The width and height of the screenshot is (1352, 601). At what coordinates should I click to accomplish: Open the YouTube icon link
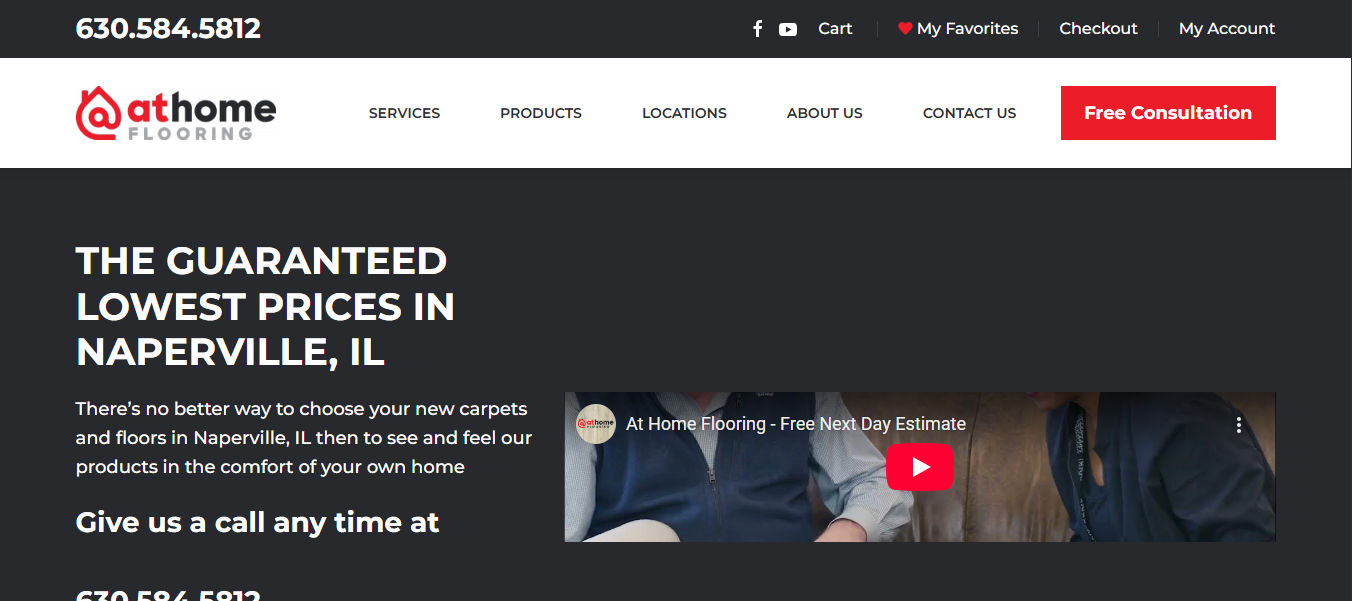(788, 29)
